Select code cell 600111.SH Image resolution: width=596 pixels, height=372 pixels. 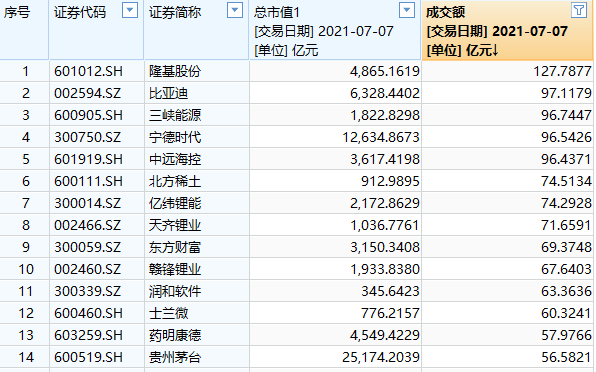pyautogui.click(x=97, y=181)
